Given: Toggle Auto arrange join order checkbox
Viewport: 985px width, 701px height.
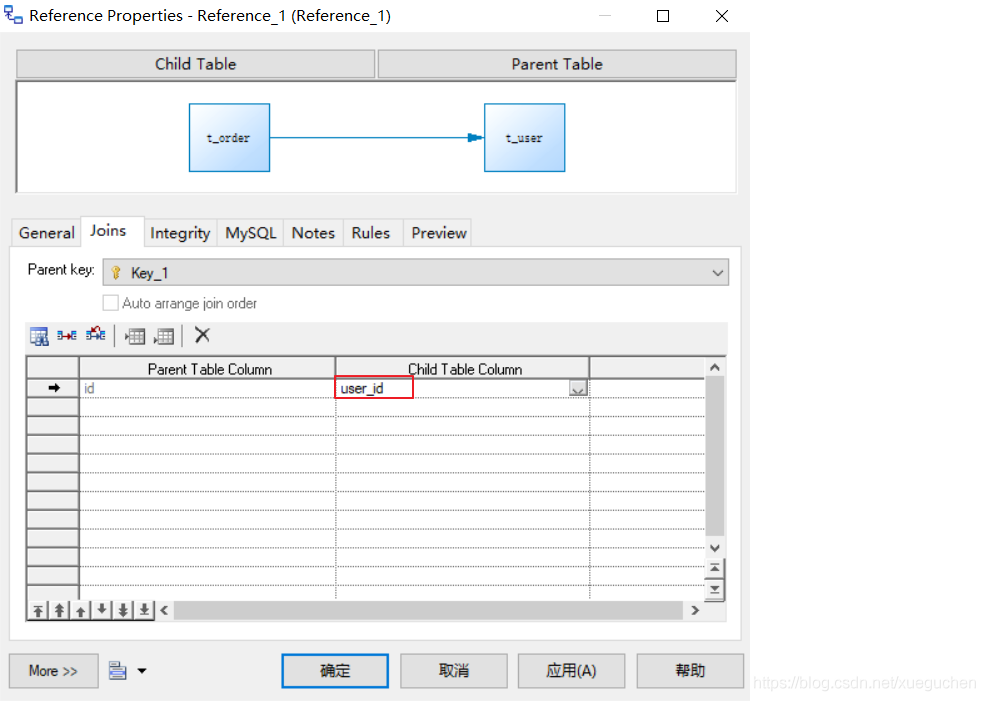Looking at the screenshot, I should tap(111, 303).
